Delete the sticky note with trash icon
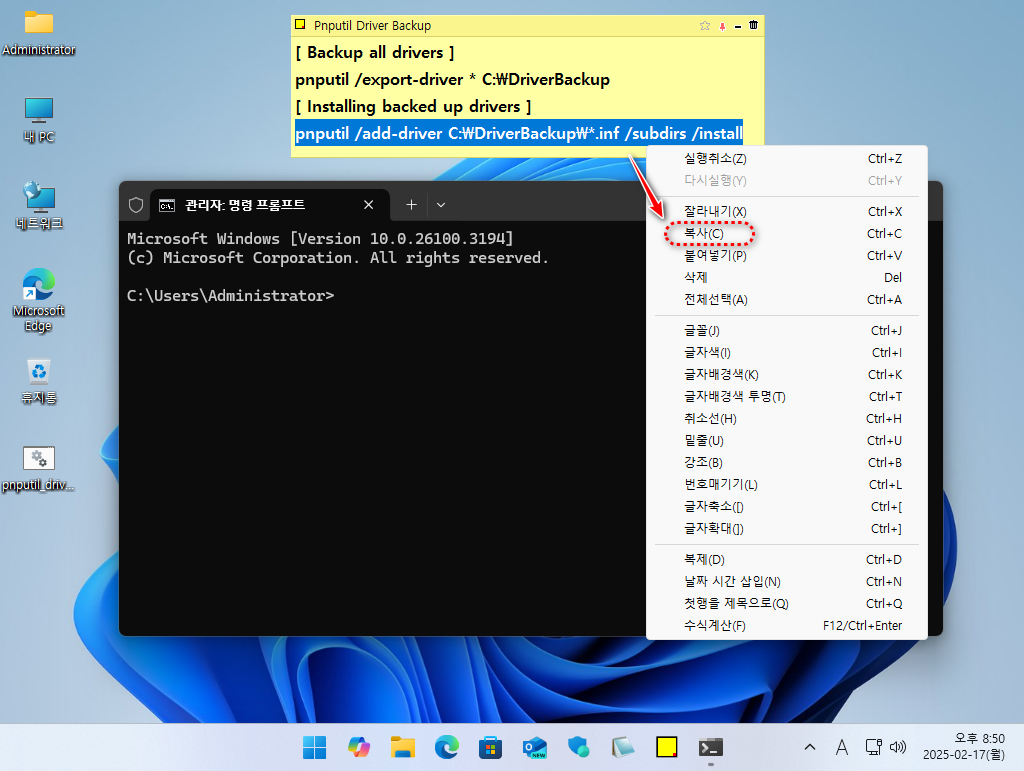 coord(753,25)
